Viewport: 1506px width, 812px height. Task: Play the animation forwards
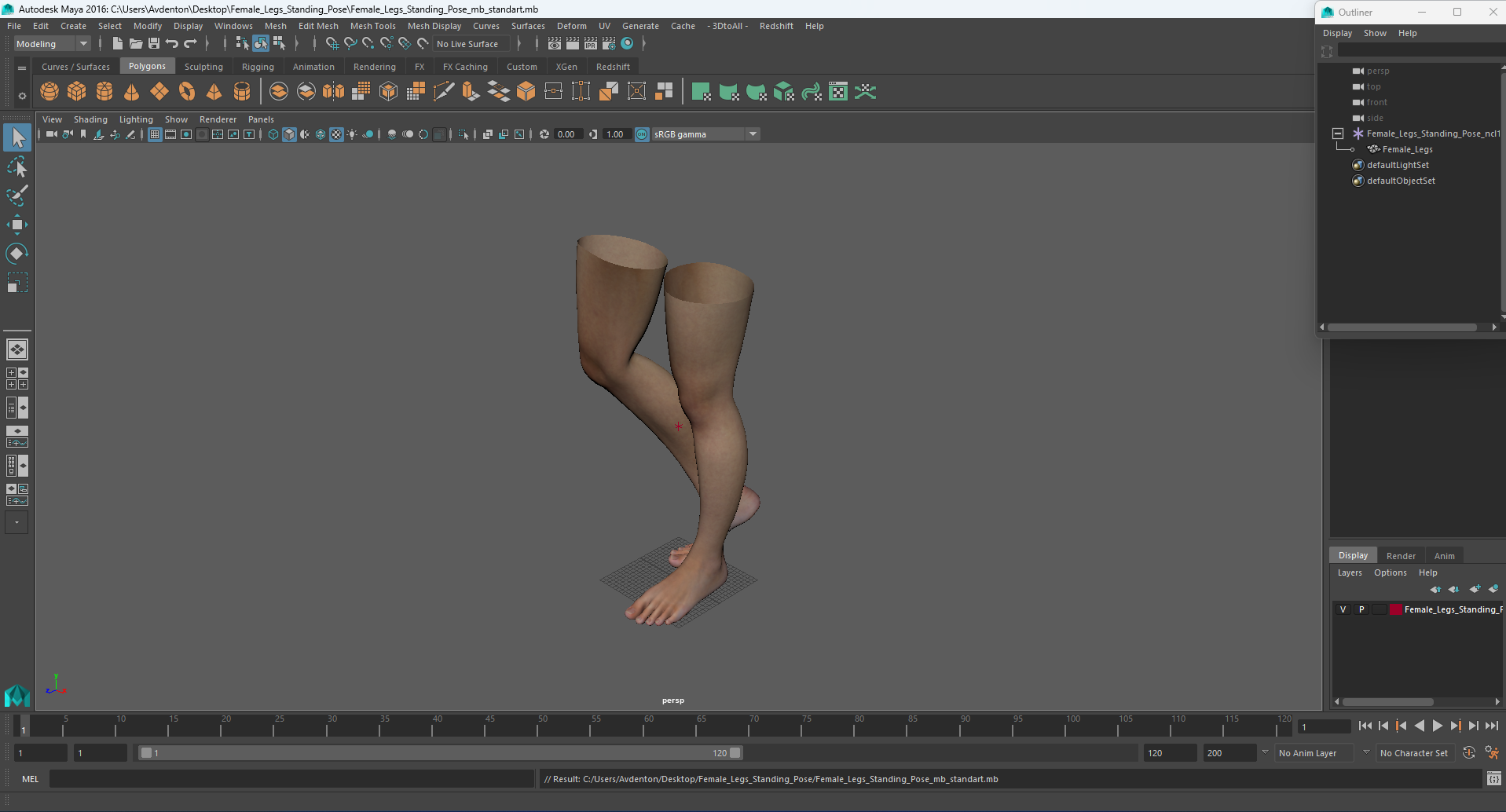click(1438, 726)
